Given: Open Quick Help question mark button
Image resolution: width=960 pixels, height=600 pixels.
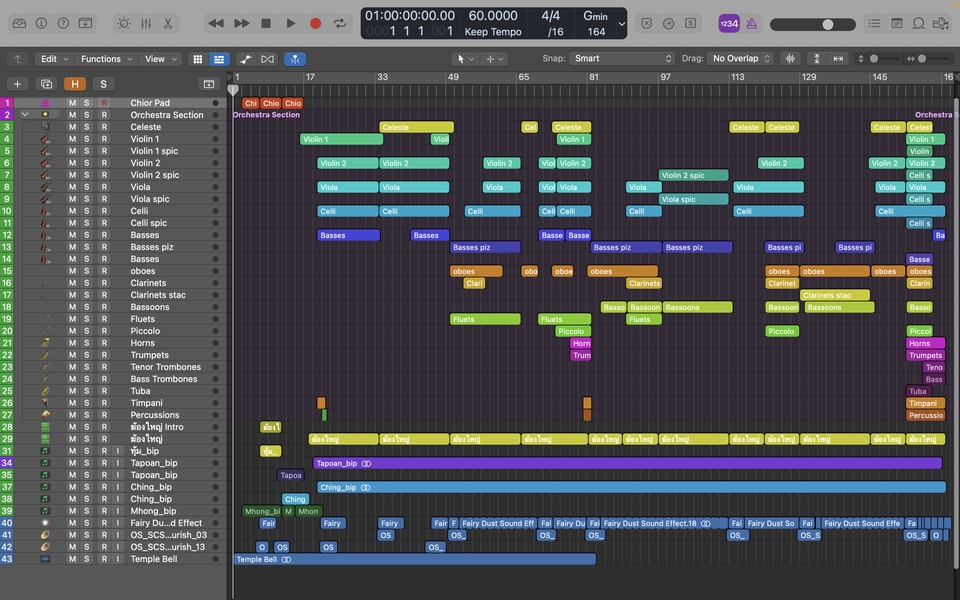Looking at the screenshot, I should click(63, 23).
